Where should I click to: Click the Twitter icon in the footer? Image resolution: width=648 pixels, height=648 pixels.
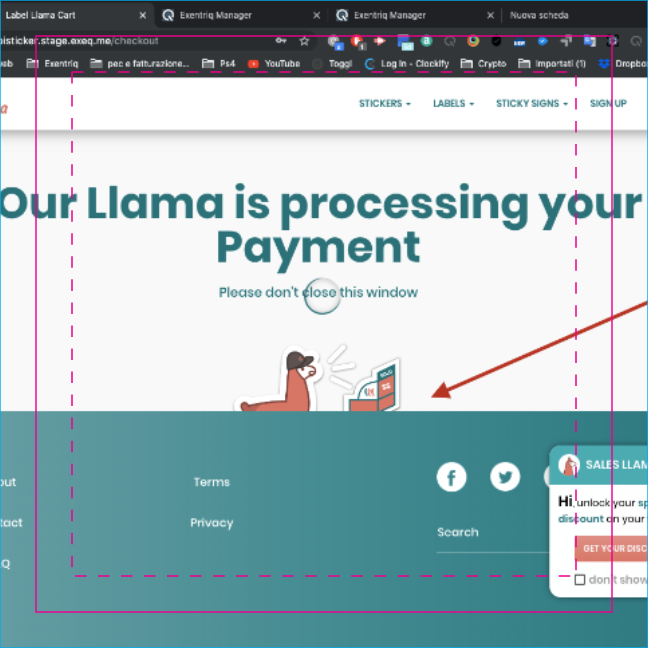(x=505, y=477)
